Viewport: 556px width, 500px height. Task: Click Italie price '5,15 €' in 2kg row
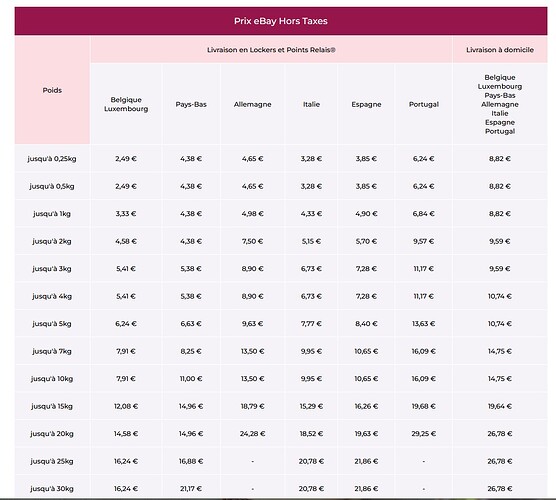point(311,241)
